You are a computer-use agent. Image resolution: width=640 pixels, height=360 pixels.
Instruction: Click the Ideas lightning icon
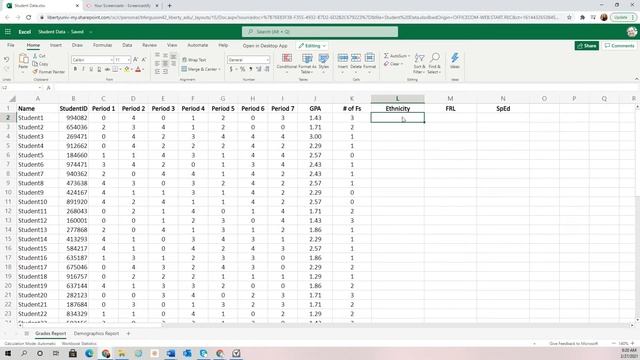pos(455,58)
